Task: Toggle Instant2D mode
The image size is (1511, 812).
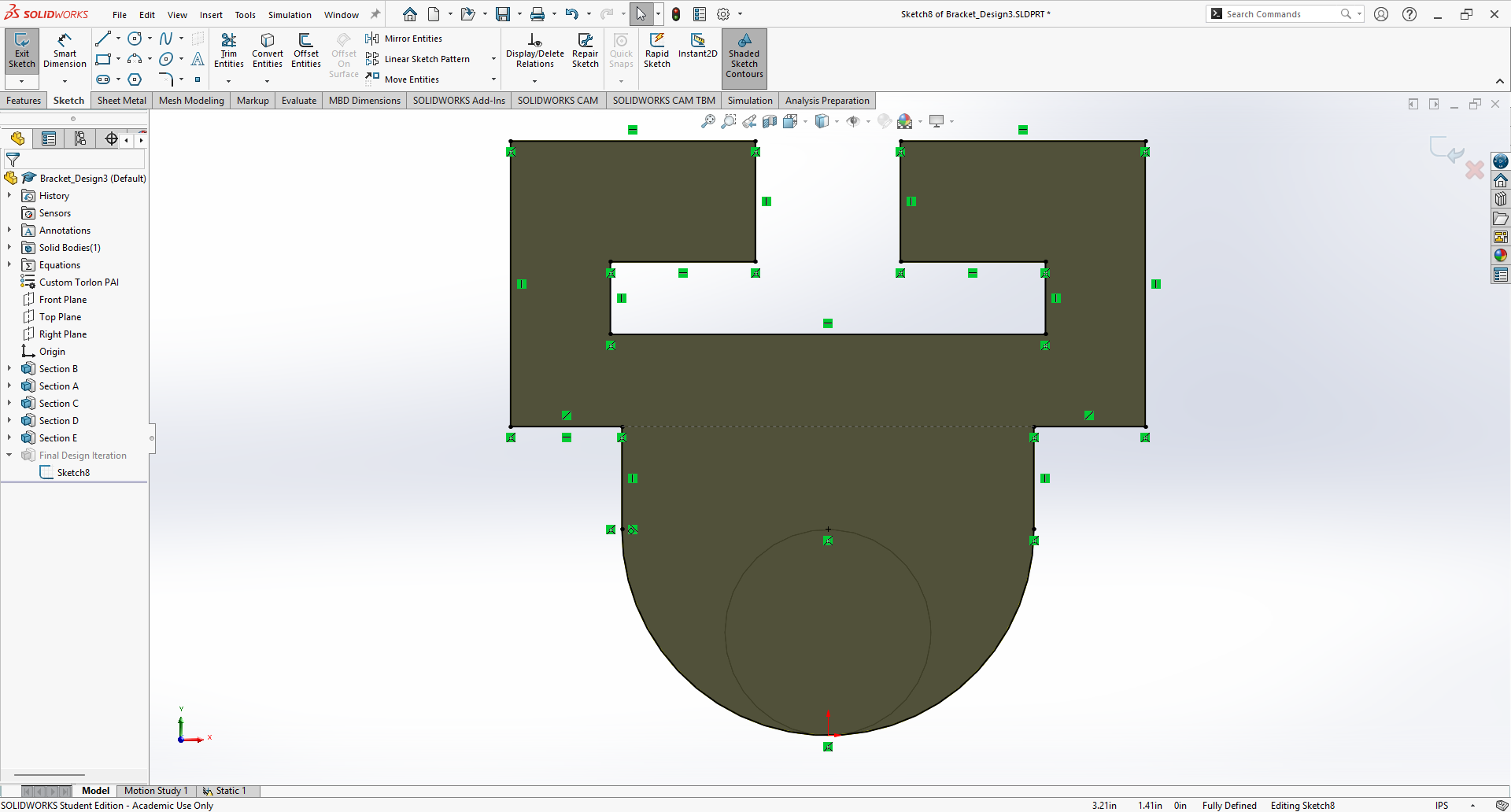Action: pyautogui.click(x=698, y=47)
